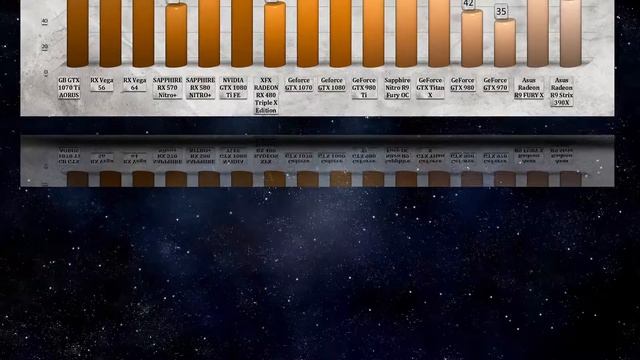Select the GeForce GTX 970 bar labeled 35
Image resolution: width=640 pixels, height=360 pixels.
coord(505,43)
